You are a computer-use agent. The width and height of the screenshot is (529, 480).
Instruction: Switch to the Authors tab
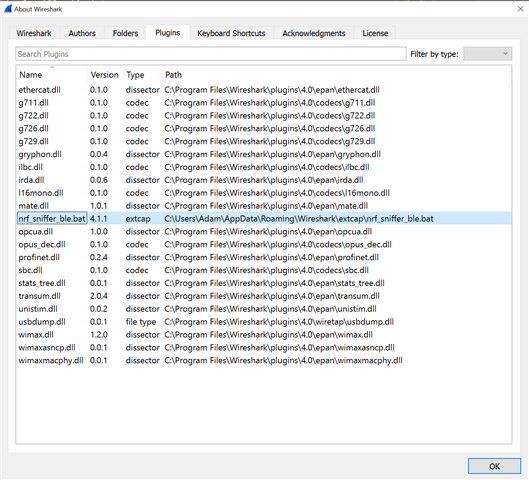point(82,33)
